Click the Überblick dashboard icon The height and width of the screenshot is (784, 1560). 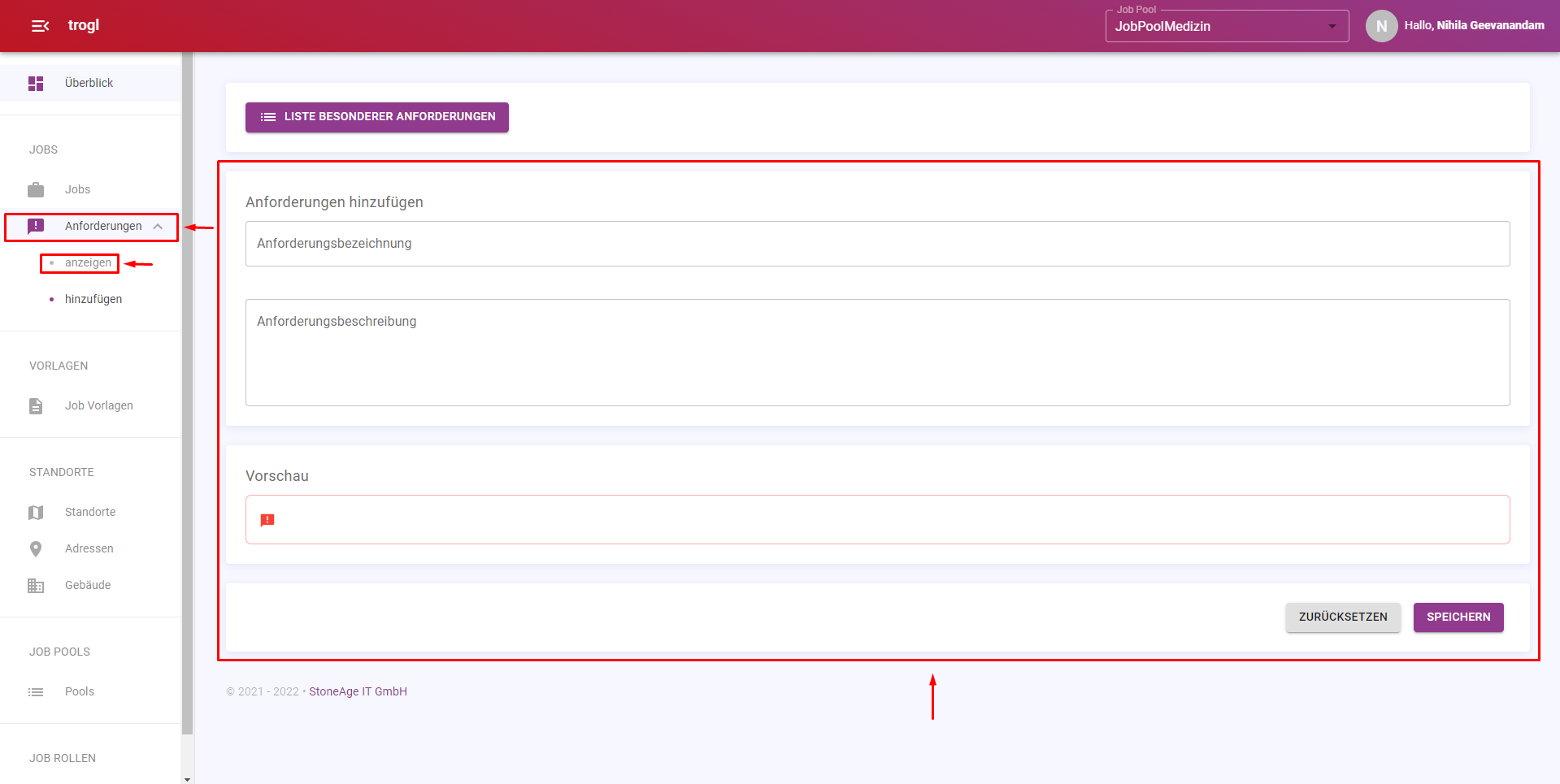click(x=36, y=84)
